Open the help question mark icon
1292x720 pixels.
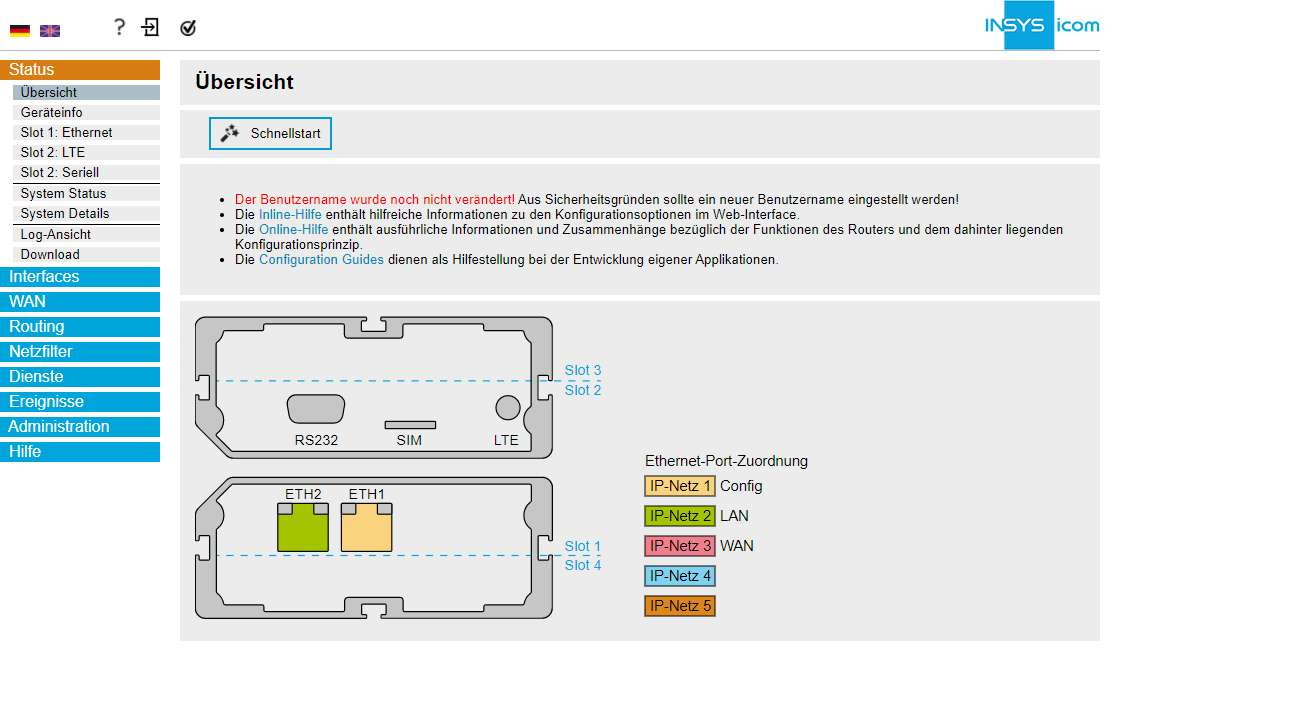(x=119, y=27)
